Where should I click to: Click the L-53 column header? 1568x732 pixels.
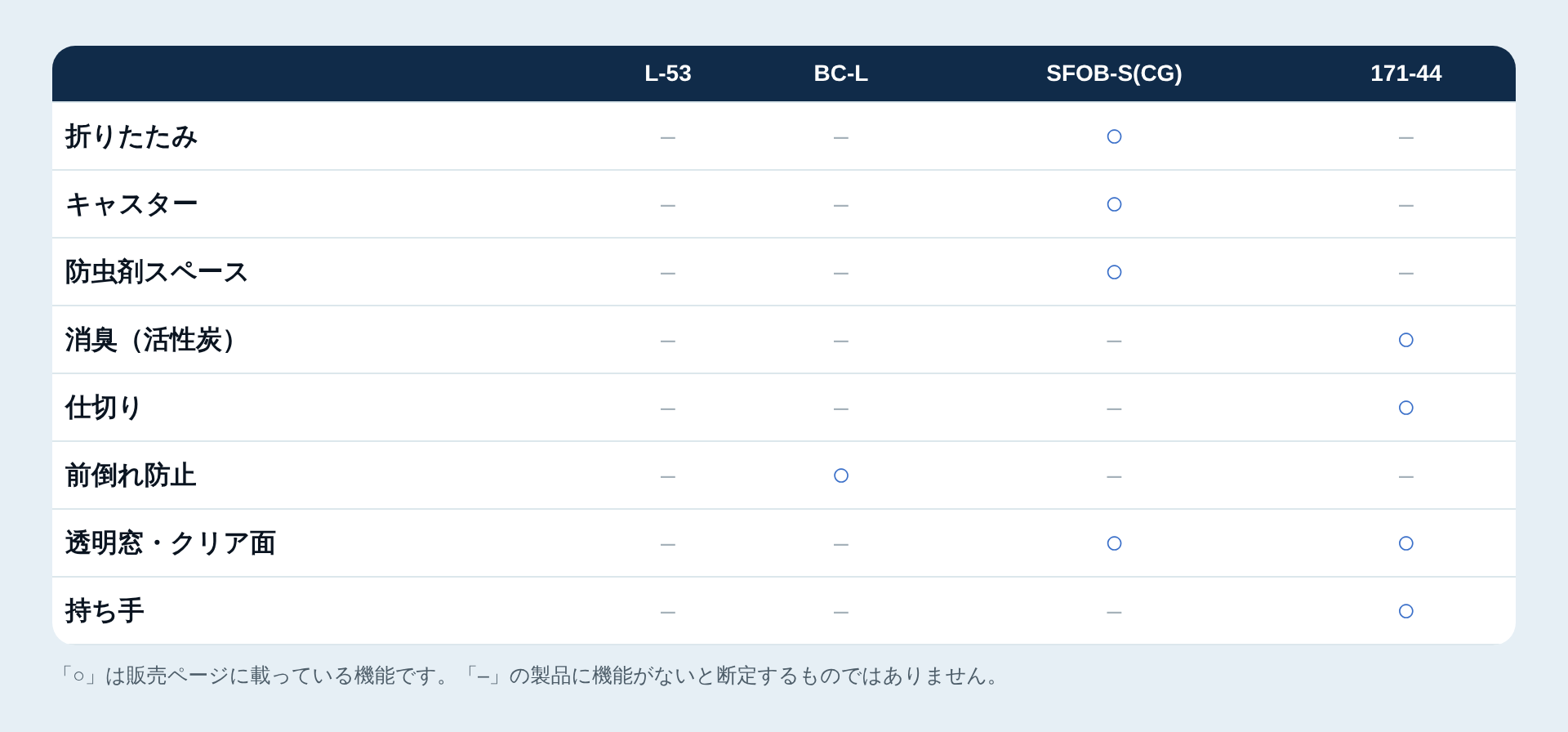click(667, 74)
